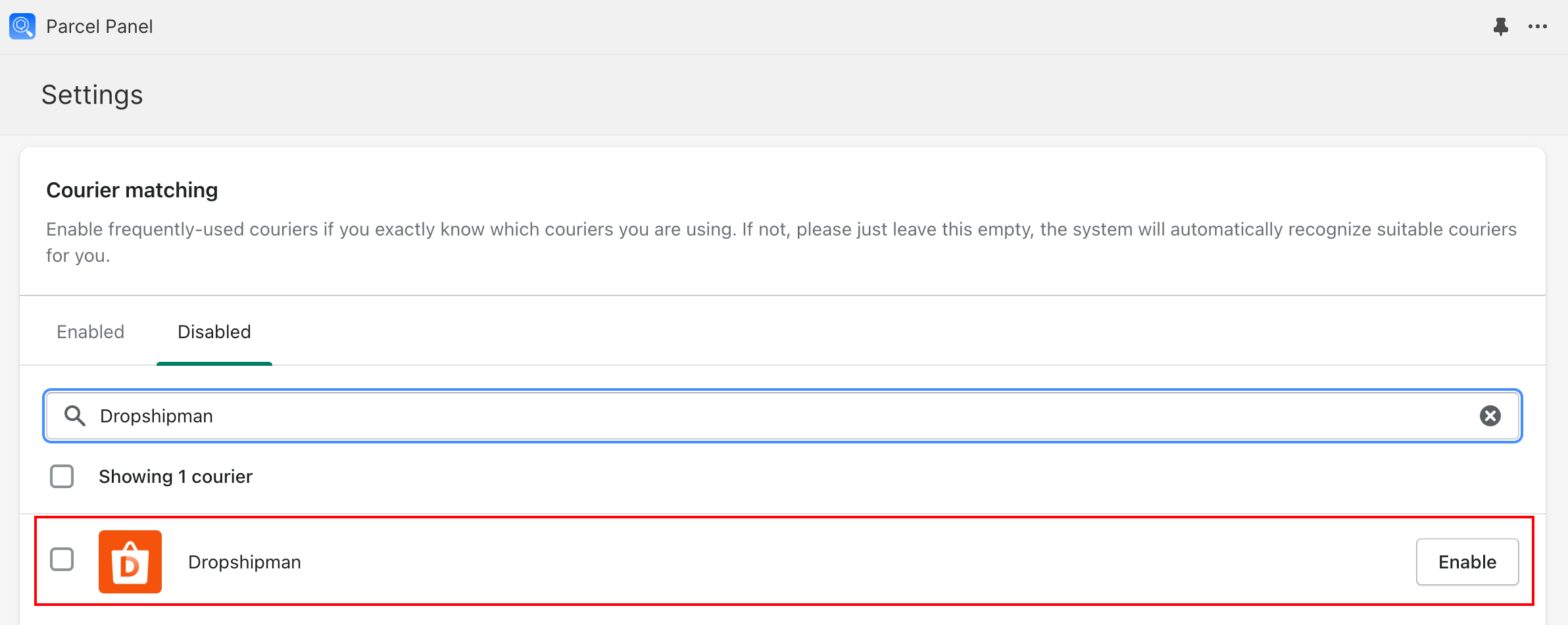Enable the Dropshipman courier
1568x625 pixels.
(x=1467, y=562)
